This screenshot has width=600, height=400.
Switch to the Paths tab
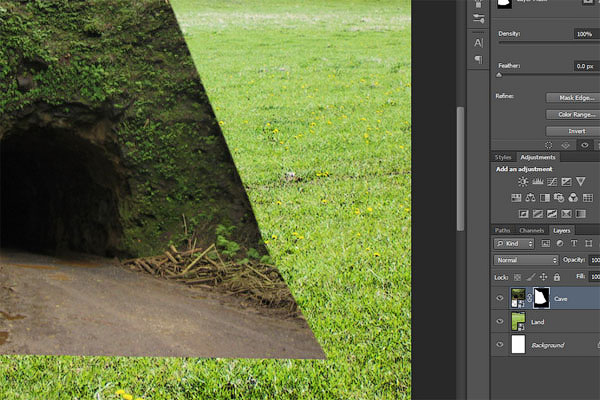point(502,230)
